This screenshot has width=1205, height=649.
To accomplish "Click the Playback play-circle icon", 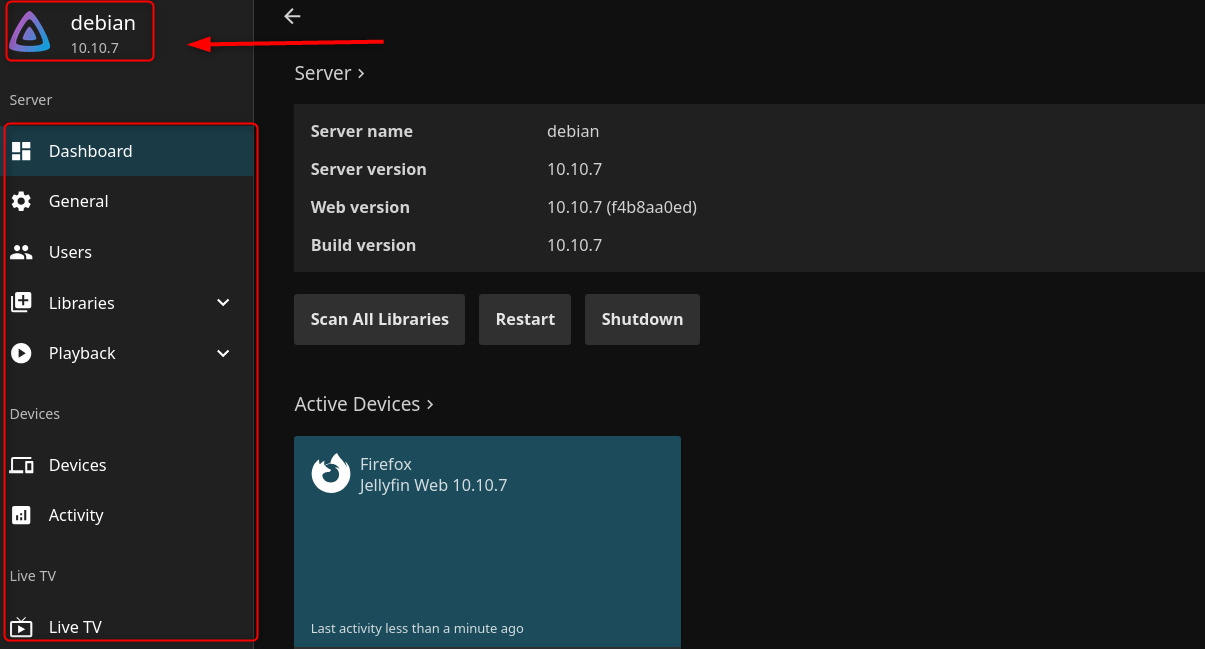I will coord(21,353).
